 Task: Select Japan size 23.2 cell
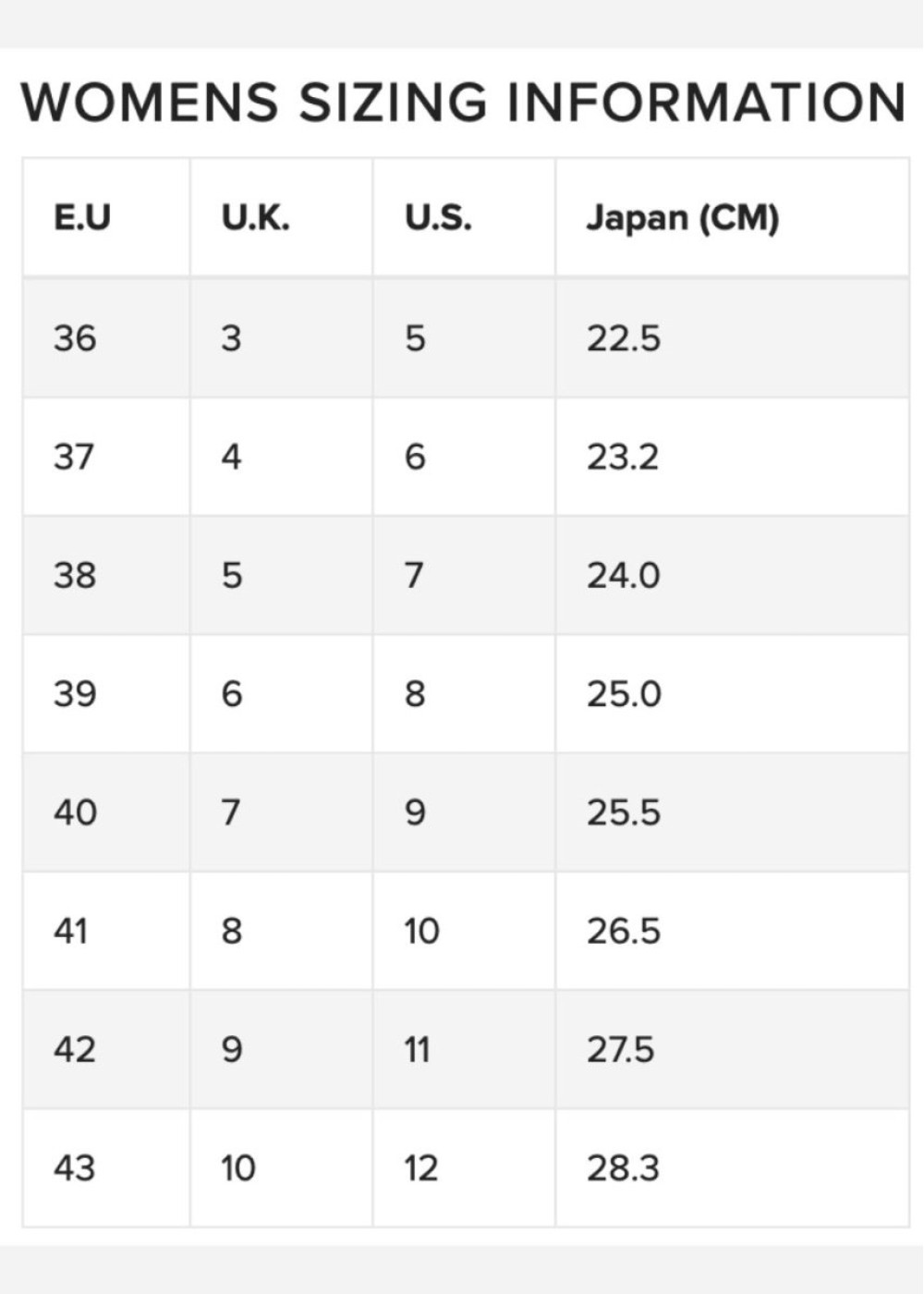[x=623, y=457]
